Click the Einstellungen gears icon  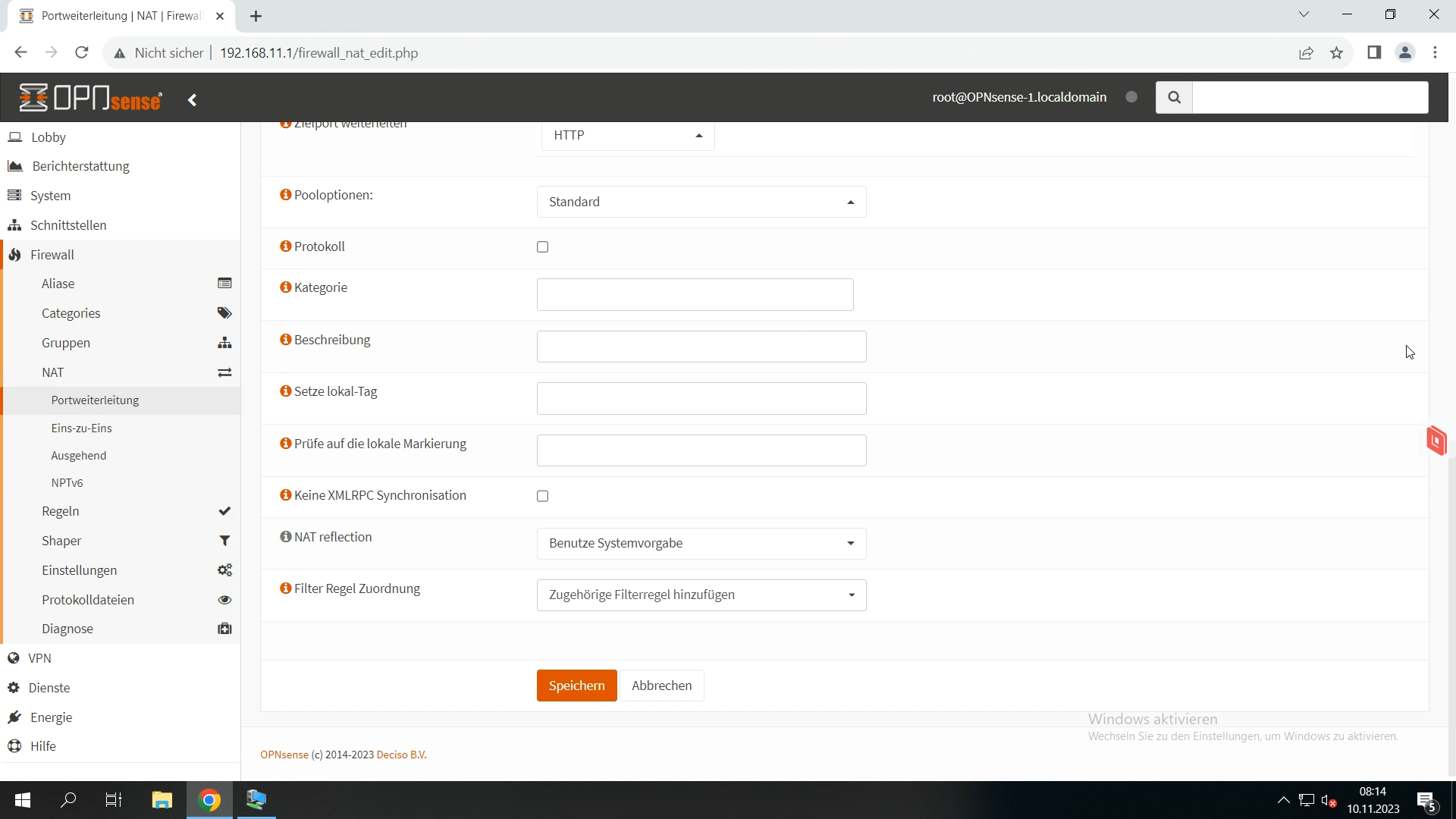pos(224,570)
